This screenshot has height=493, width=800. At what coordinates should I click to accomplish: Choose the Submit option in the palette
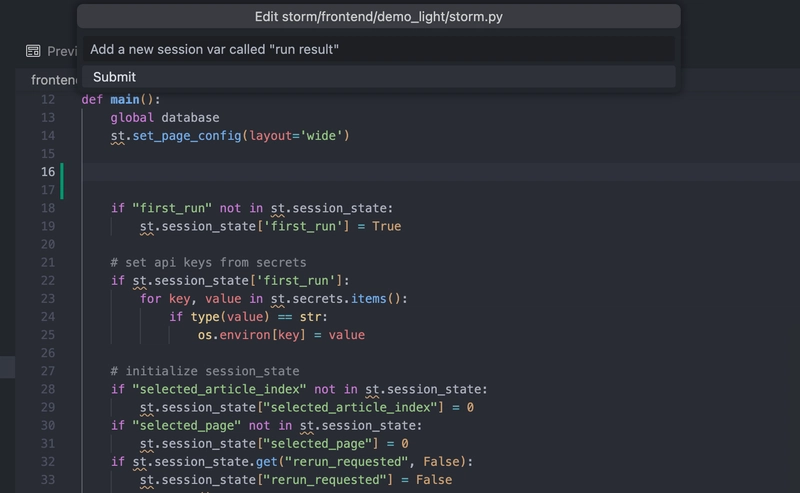pyautogui.click(x=379, y=77)
